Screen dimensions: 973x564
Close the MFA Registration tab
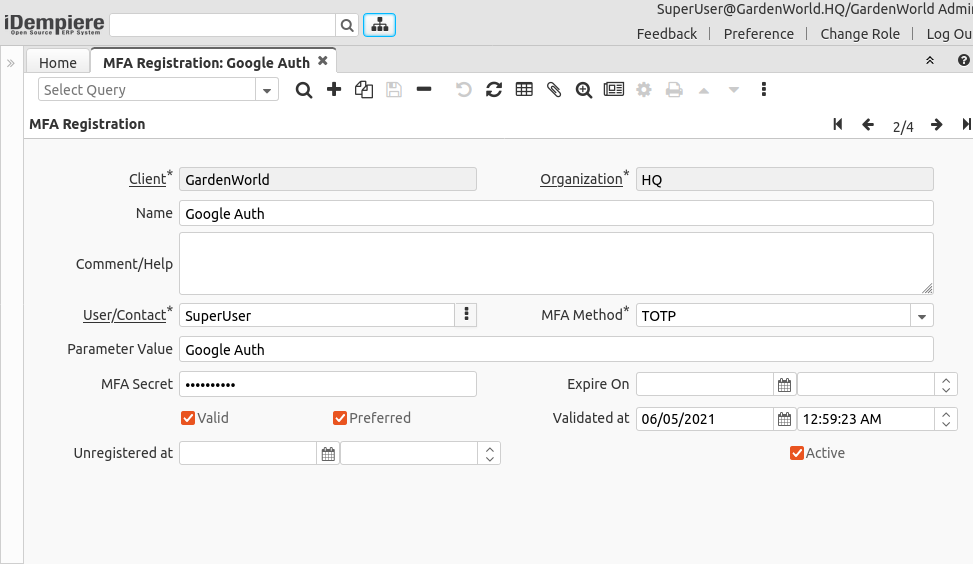pyautogui.click(x=323, y=61)
